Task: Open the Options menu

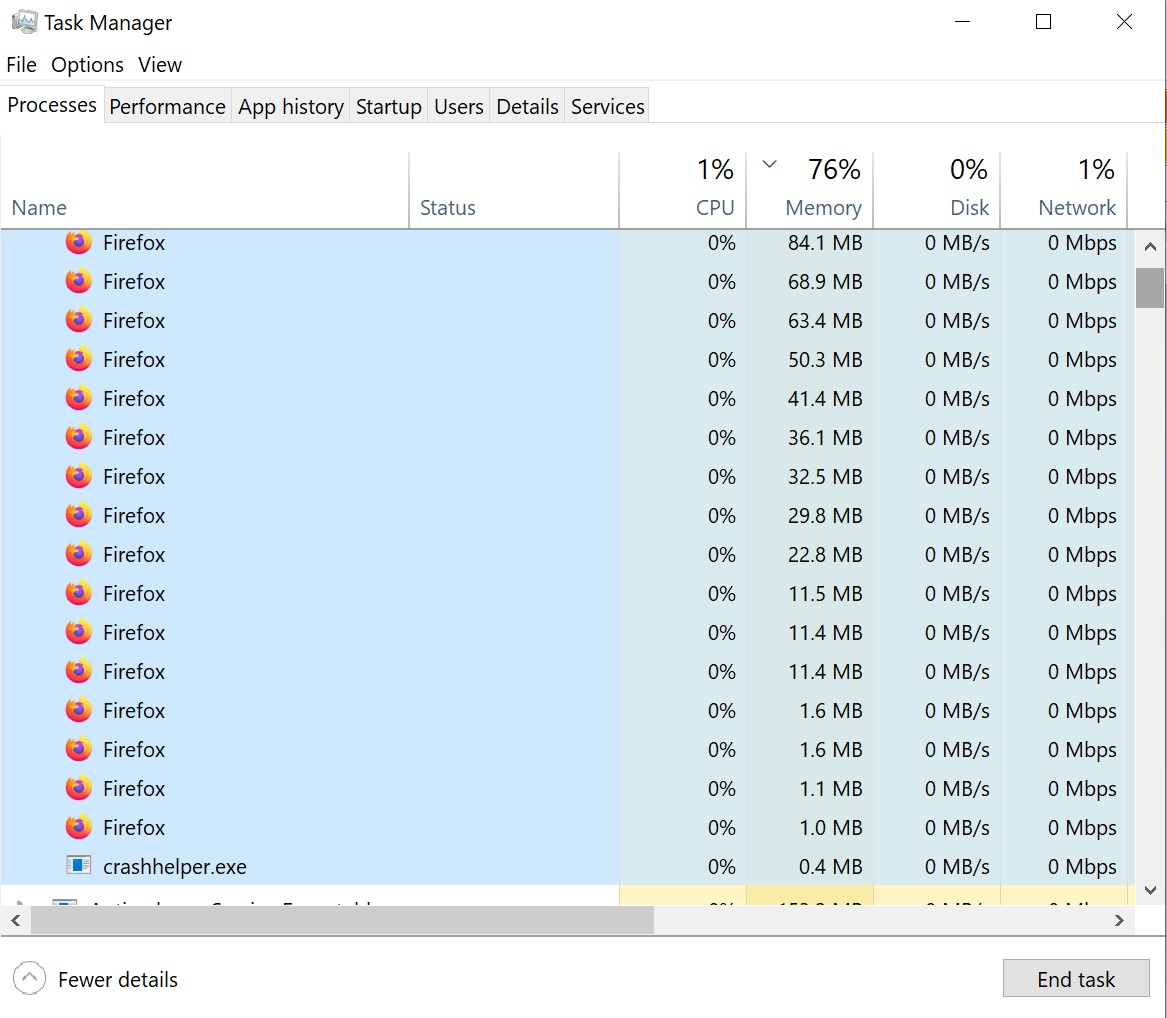Action: pos(87,65)
